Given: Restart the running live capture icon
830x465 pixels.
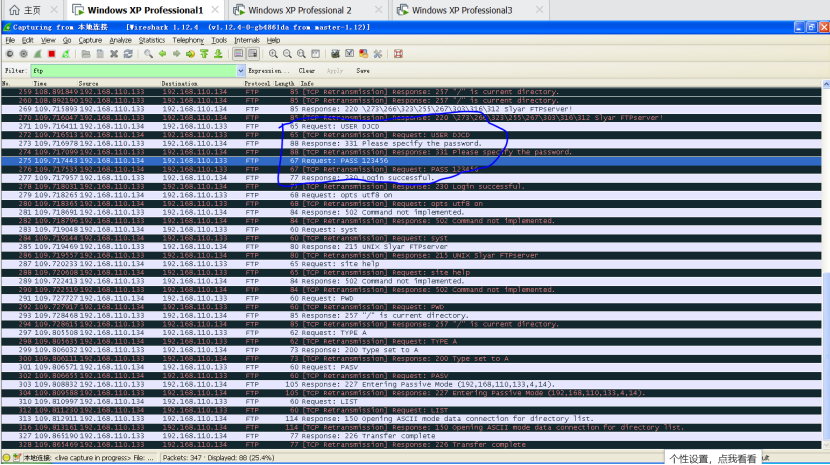Looking at the screenshot, I should (x=66, y=54).
